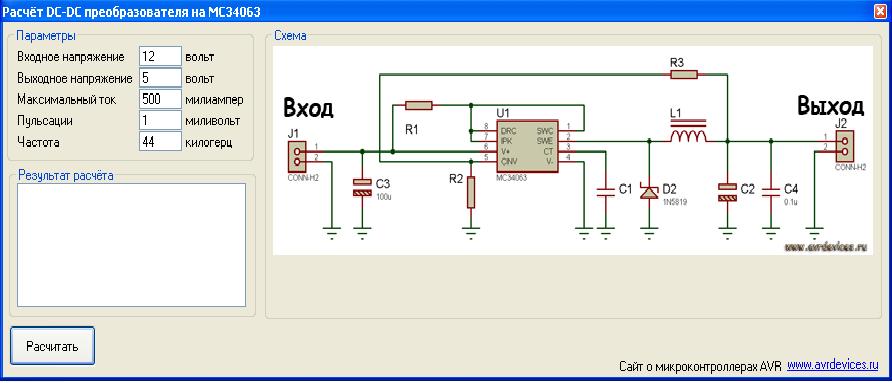Click the output connector J2 symbol
Viewport: 892px width, 383px height.
coord(843,145)
